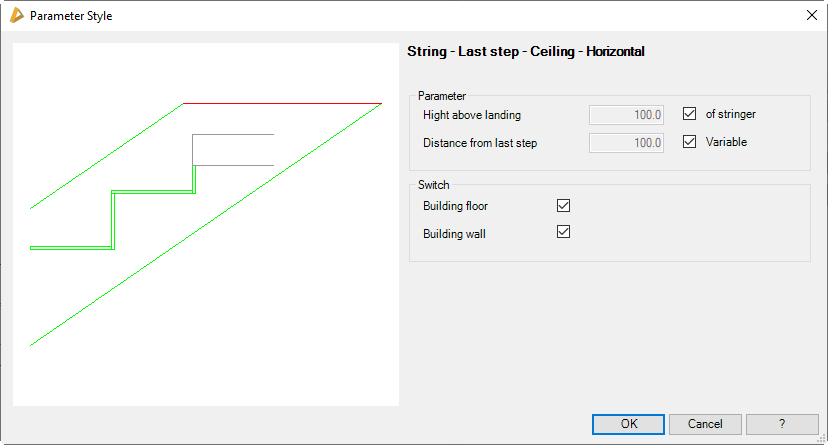The height and width of the screenshot is (445, 828).
Task: Click the 'Distance from last step' label
Action: pos(480,143)
